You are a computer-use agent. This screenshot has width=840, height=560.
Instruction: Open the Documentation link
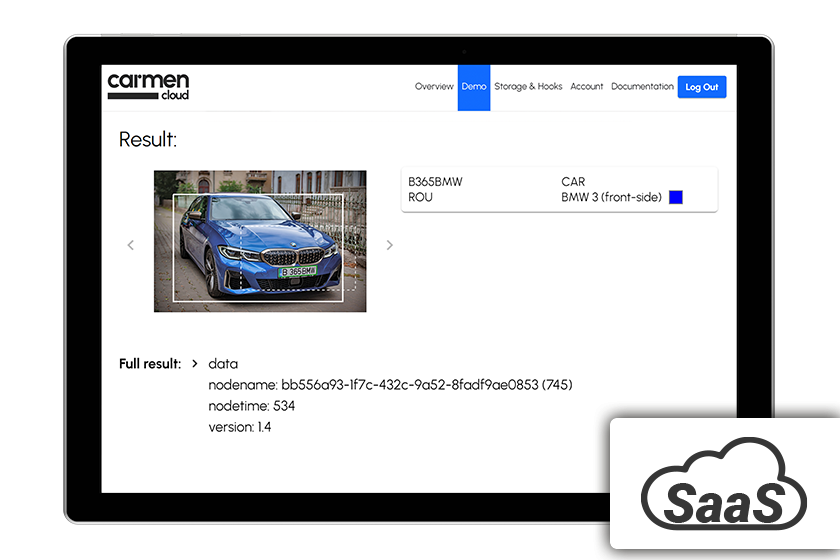(642, 87)
